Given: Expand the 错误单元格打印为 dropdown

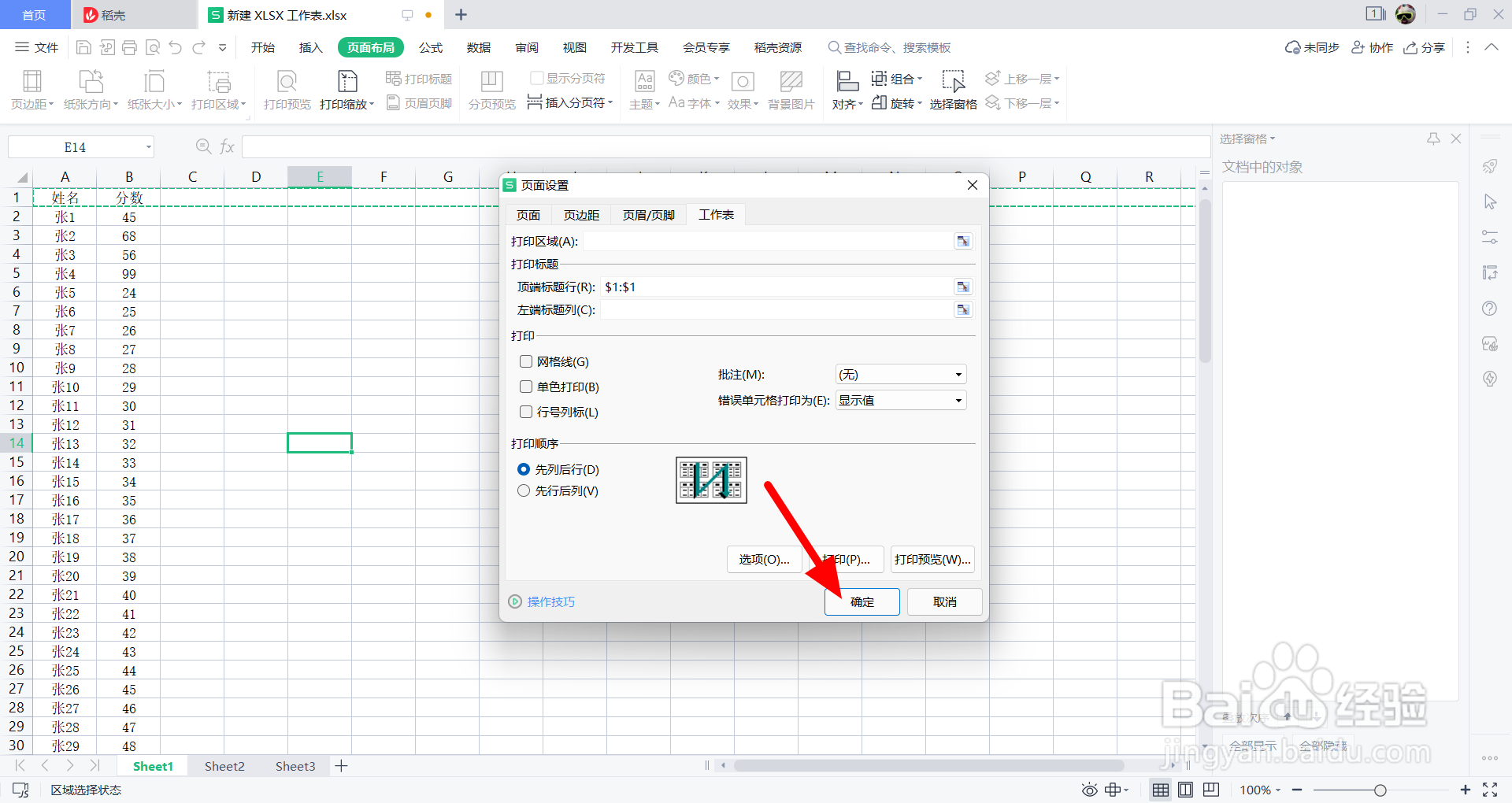Looking at the screenshot, I should pyautogui.click(x=900, y=400).
